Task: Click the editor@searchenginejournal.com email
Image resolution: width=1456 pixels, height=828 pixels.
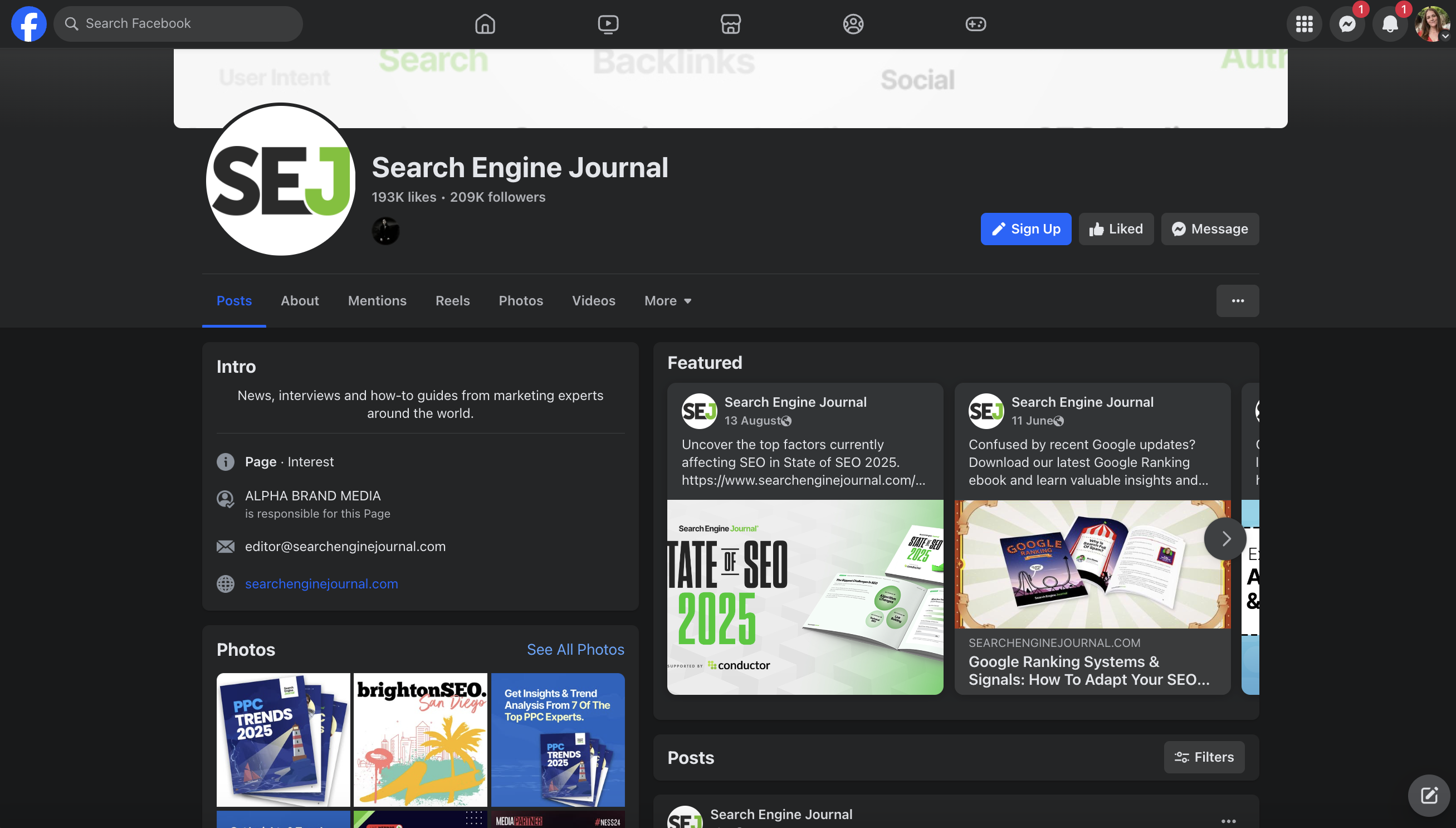Action: tap(345, 547)
